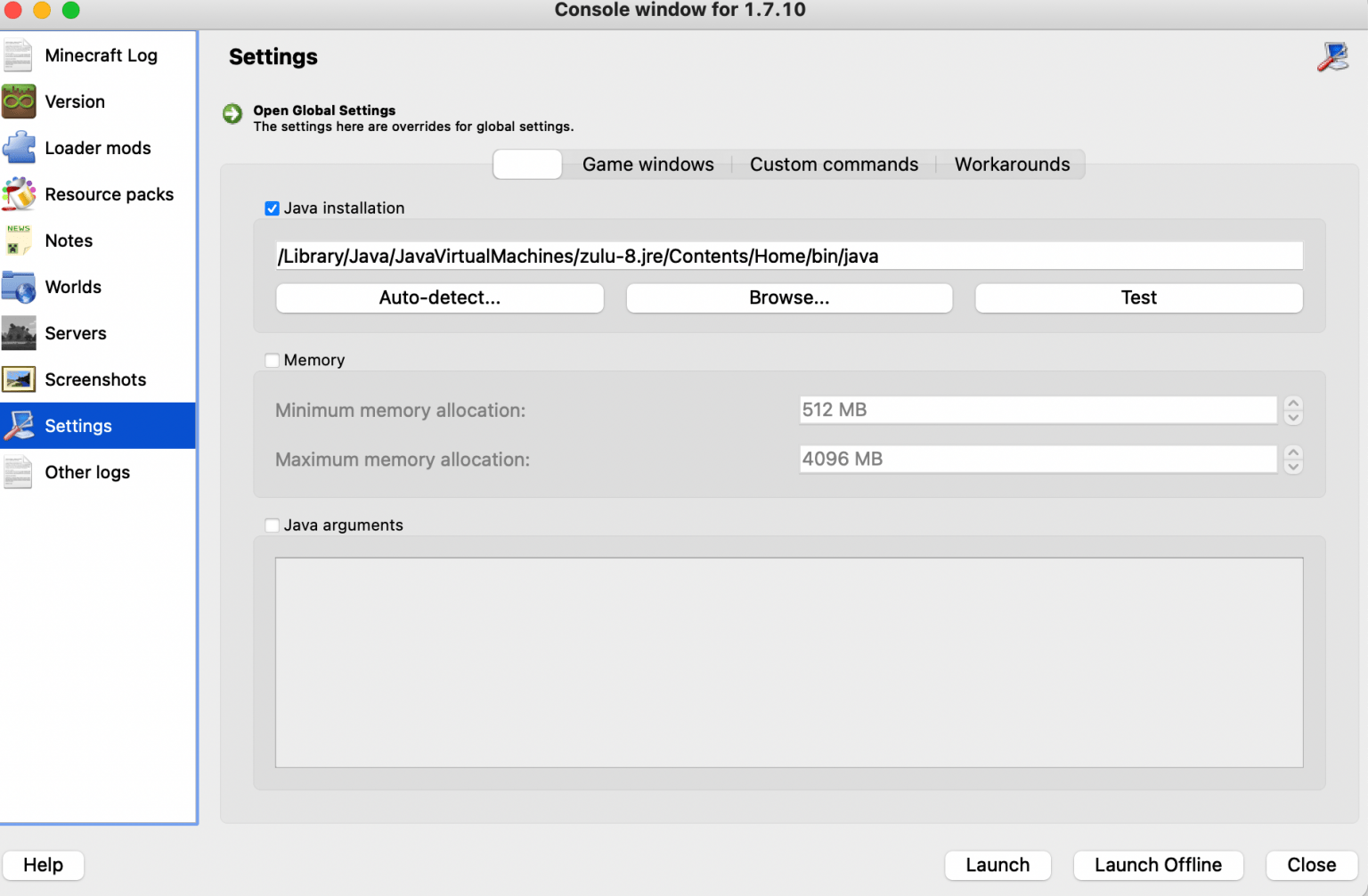This screenshot has width=1368, height=896.
Task: Open the Minecraft Log sidebar page
Action: click(x=101, y=55)
